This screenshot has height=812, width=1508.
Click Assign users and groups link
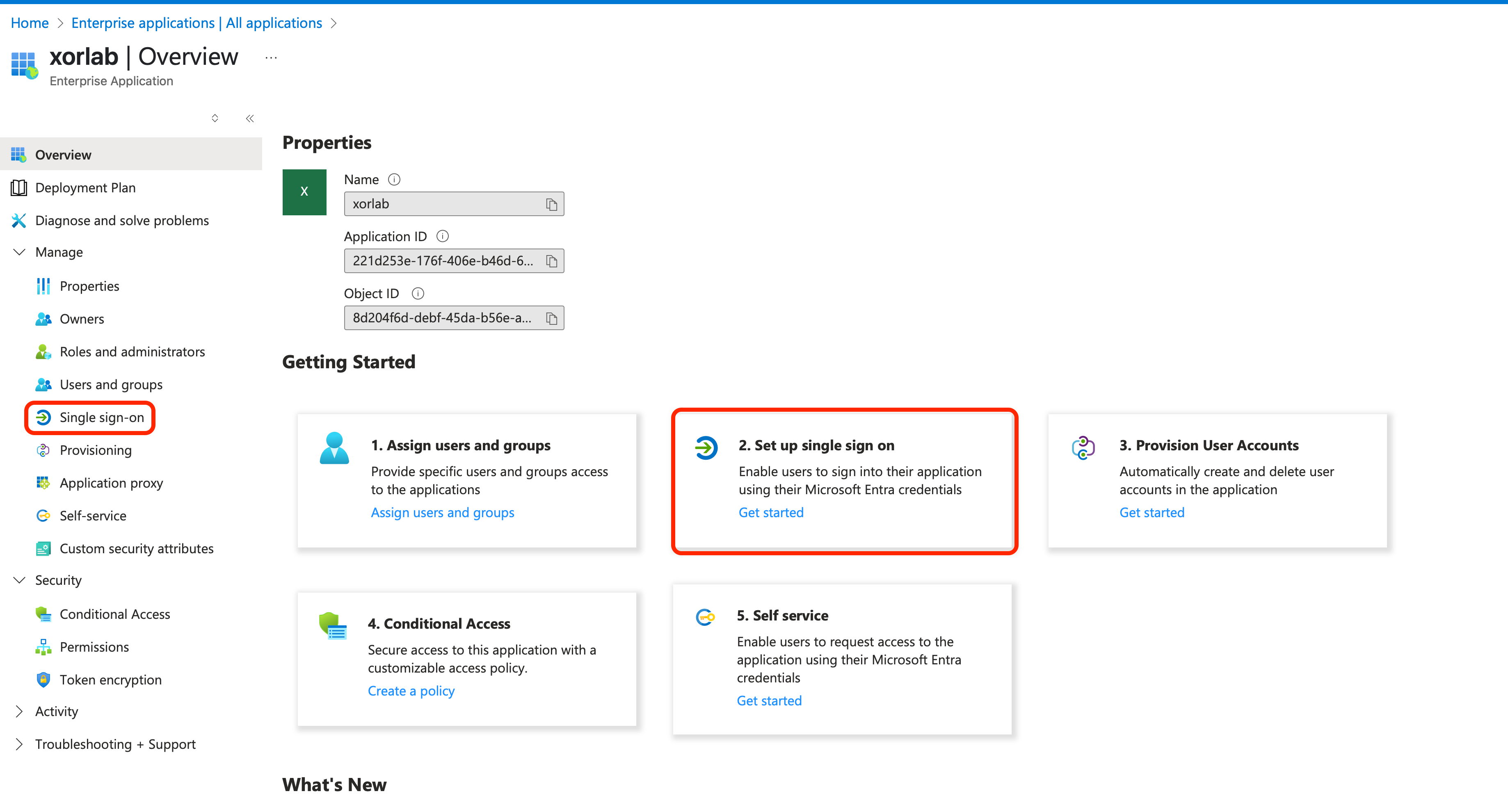click(443, 513)
